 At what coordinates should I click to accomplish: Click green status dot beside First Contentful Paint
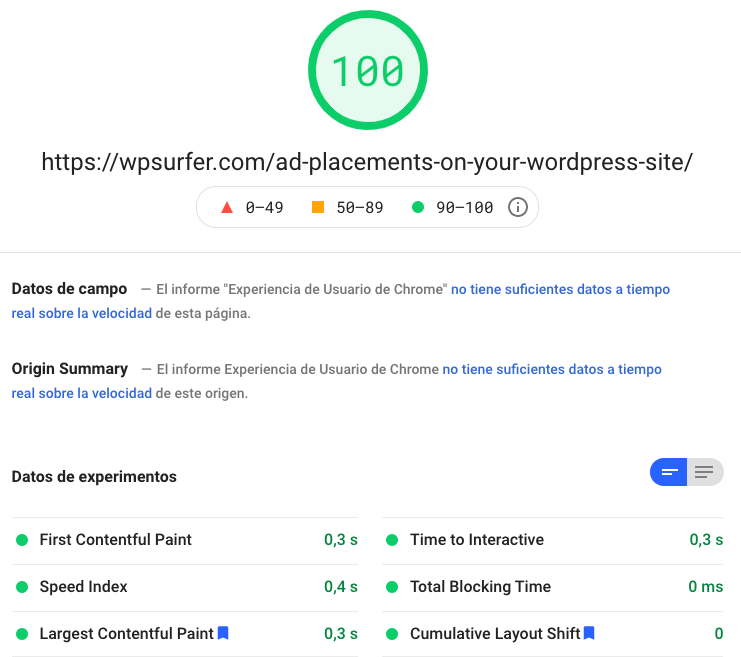coord(22,540)
